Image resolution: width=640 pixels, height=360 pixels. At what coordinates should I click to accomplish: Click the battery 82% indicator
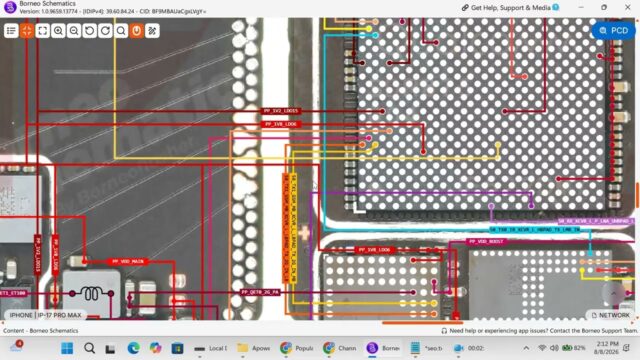click(573, 348)
